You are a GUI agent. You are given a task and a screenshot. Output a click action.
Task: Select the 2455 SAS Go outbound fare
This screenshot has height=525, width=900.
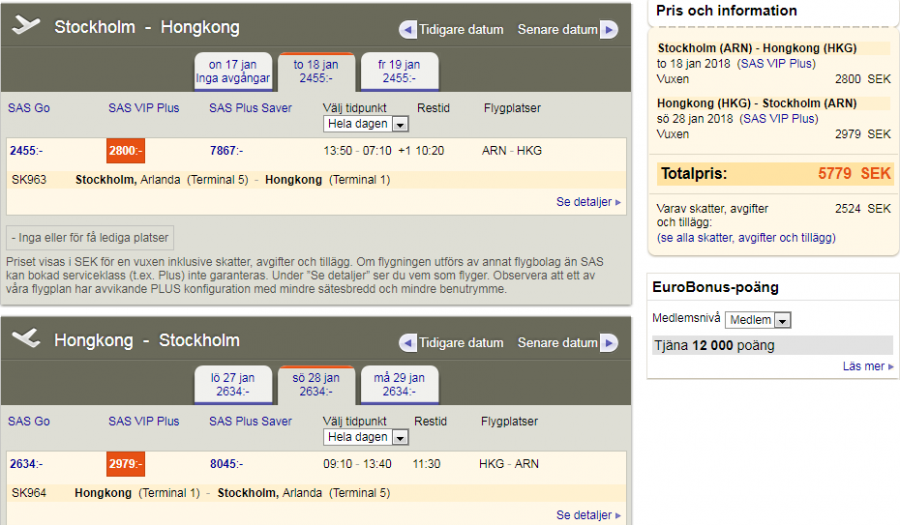(x=26, y=151)
